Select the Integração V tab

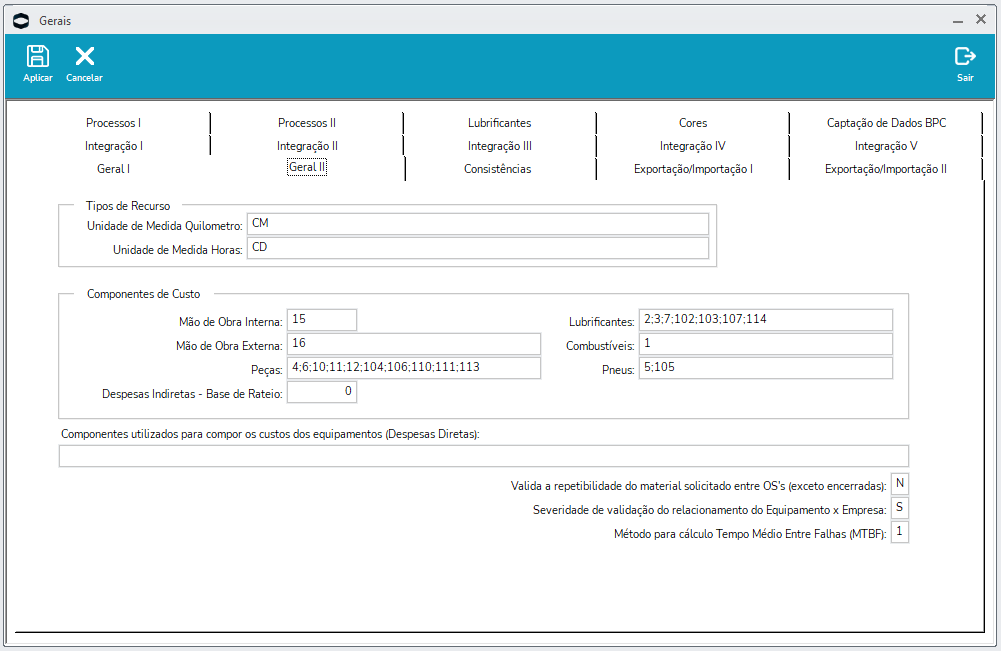pyautogui.click(x=886, y=146)
